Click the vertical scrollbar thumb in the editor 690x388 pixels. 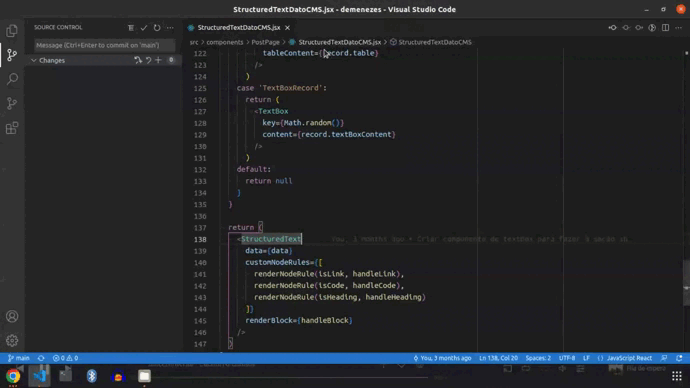pyautogui.click(x=686, y=283)
